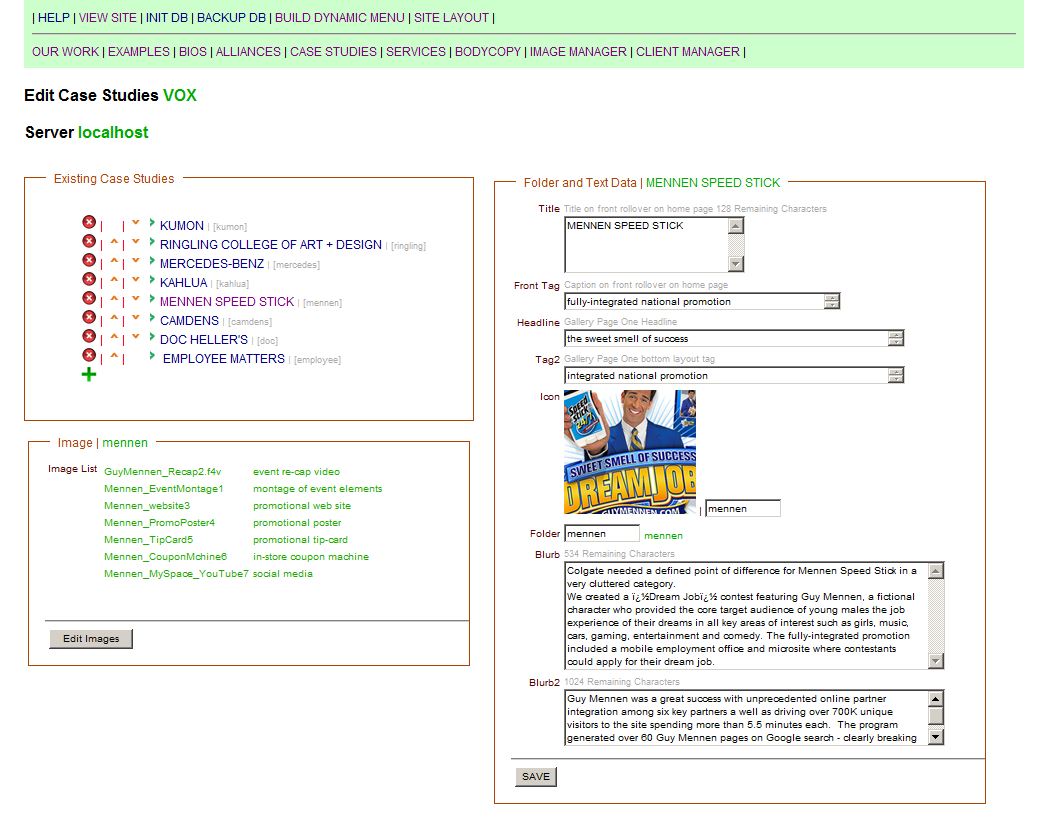Move DOC HELLER'S down in the list
Viewport: 1054px width, 826px height.
[x=136, y=337]
